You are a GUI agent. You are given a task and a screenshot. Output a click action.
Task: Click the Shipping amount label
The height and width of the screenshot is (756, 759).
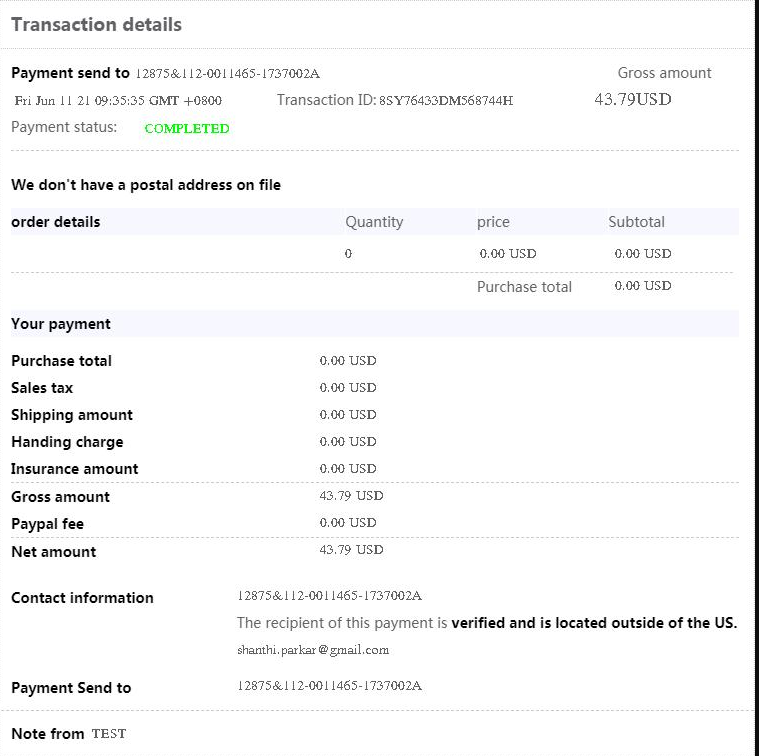click(x=72, y=415)
